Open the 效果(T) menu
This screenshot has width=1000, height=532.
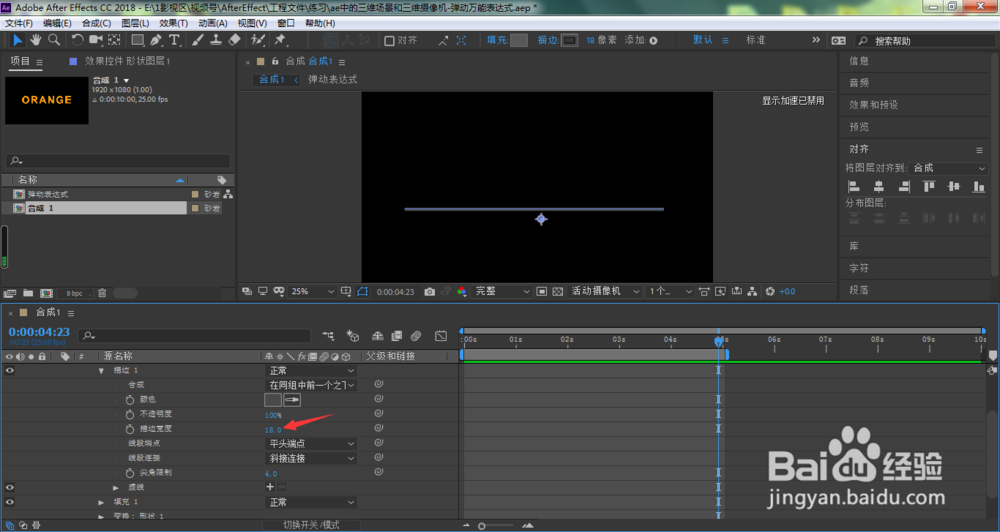(173, 23)
